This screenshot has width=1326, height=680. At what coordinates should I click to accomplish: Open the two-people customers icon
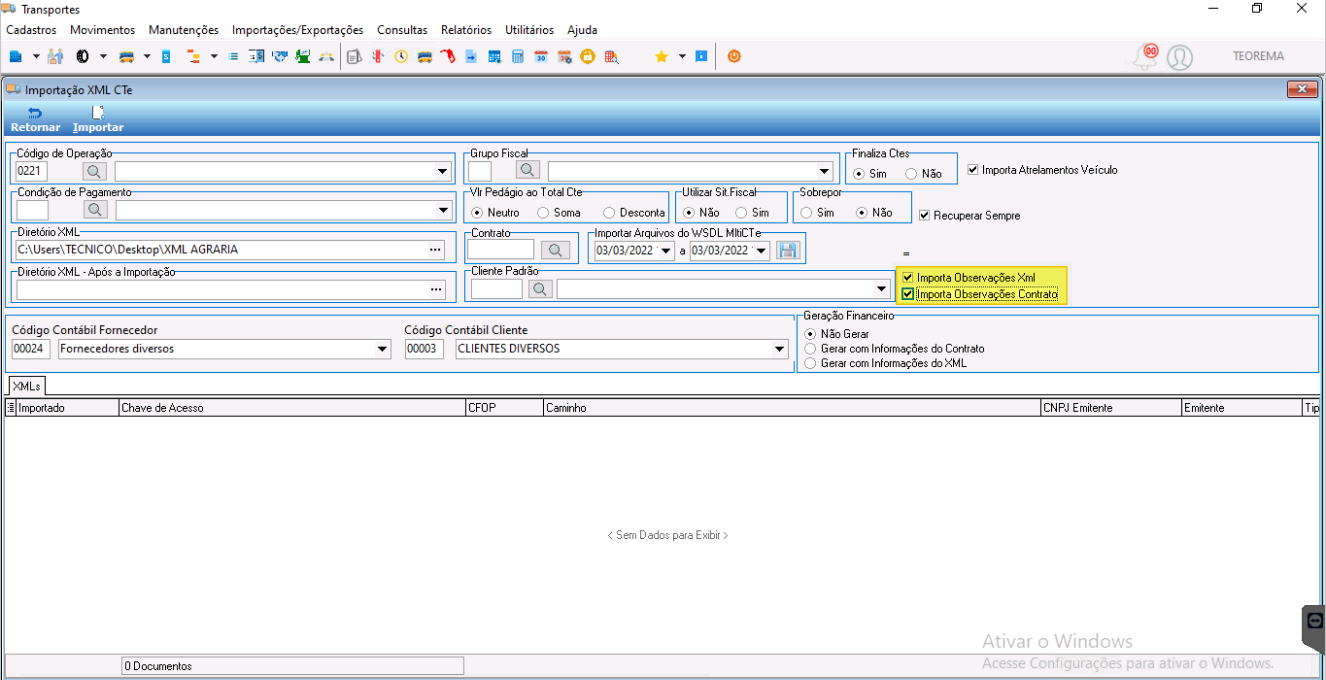click(56, 56)
